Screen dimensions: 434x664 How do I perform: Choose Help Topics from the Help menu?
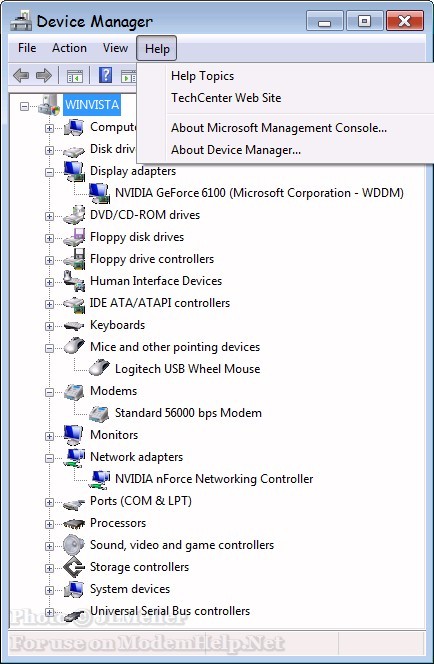202,76
